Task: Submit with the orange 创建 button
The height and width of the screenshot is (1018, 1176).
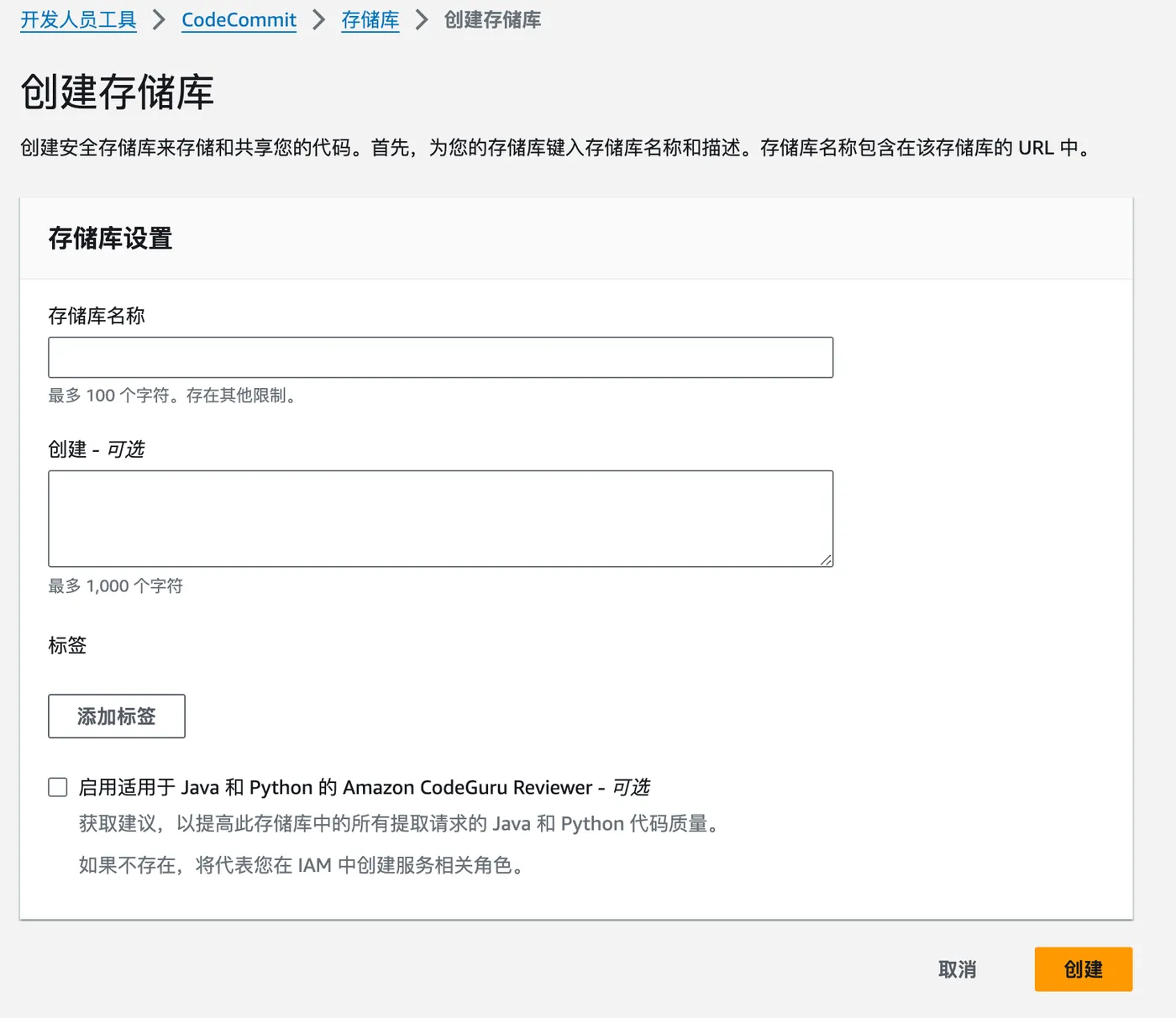Action: (1083, 969)
